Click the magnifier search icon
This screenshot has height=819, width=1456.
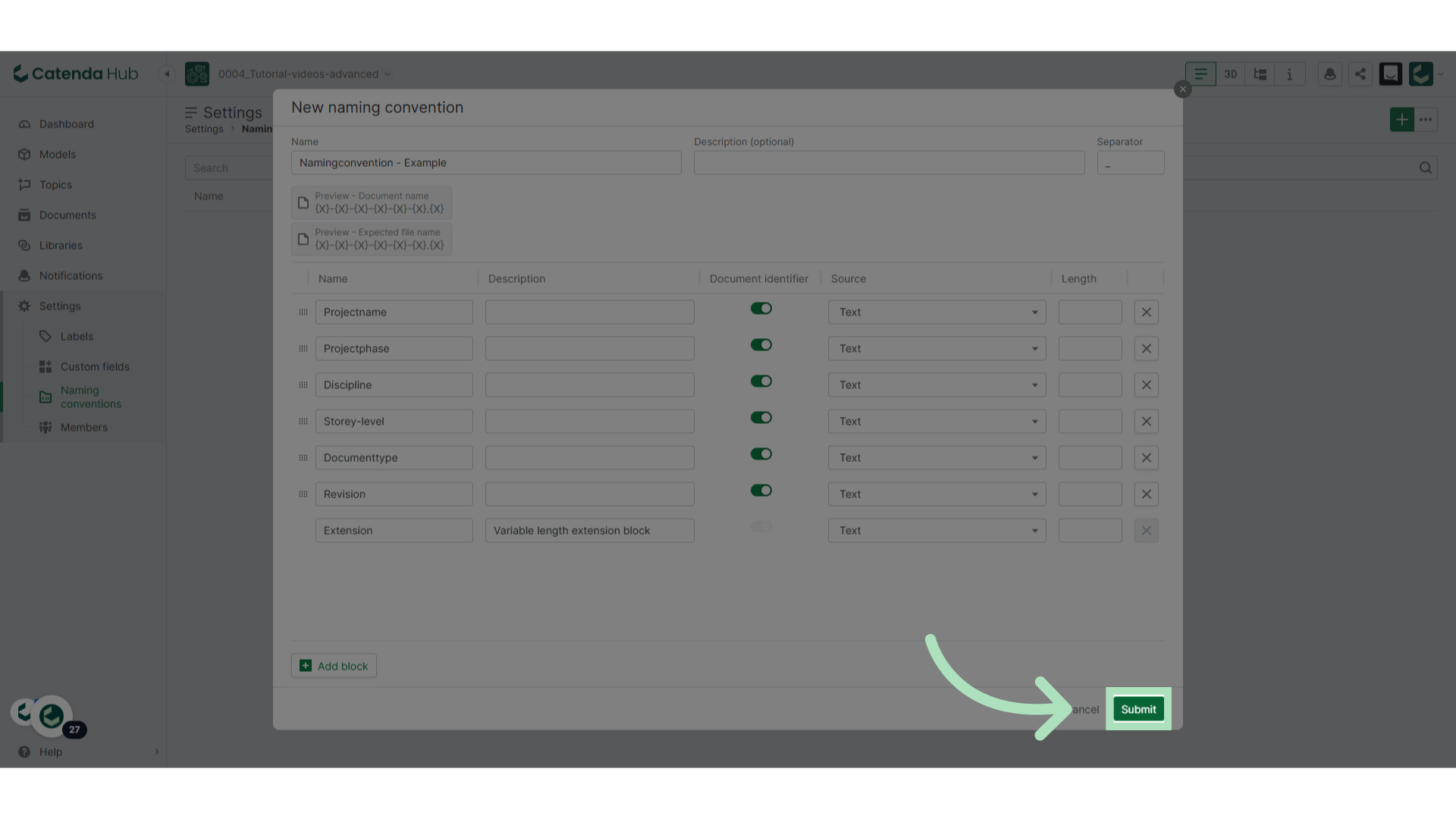(x=1426, y=168)
